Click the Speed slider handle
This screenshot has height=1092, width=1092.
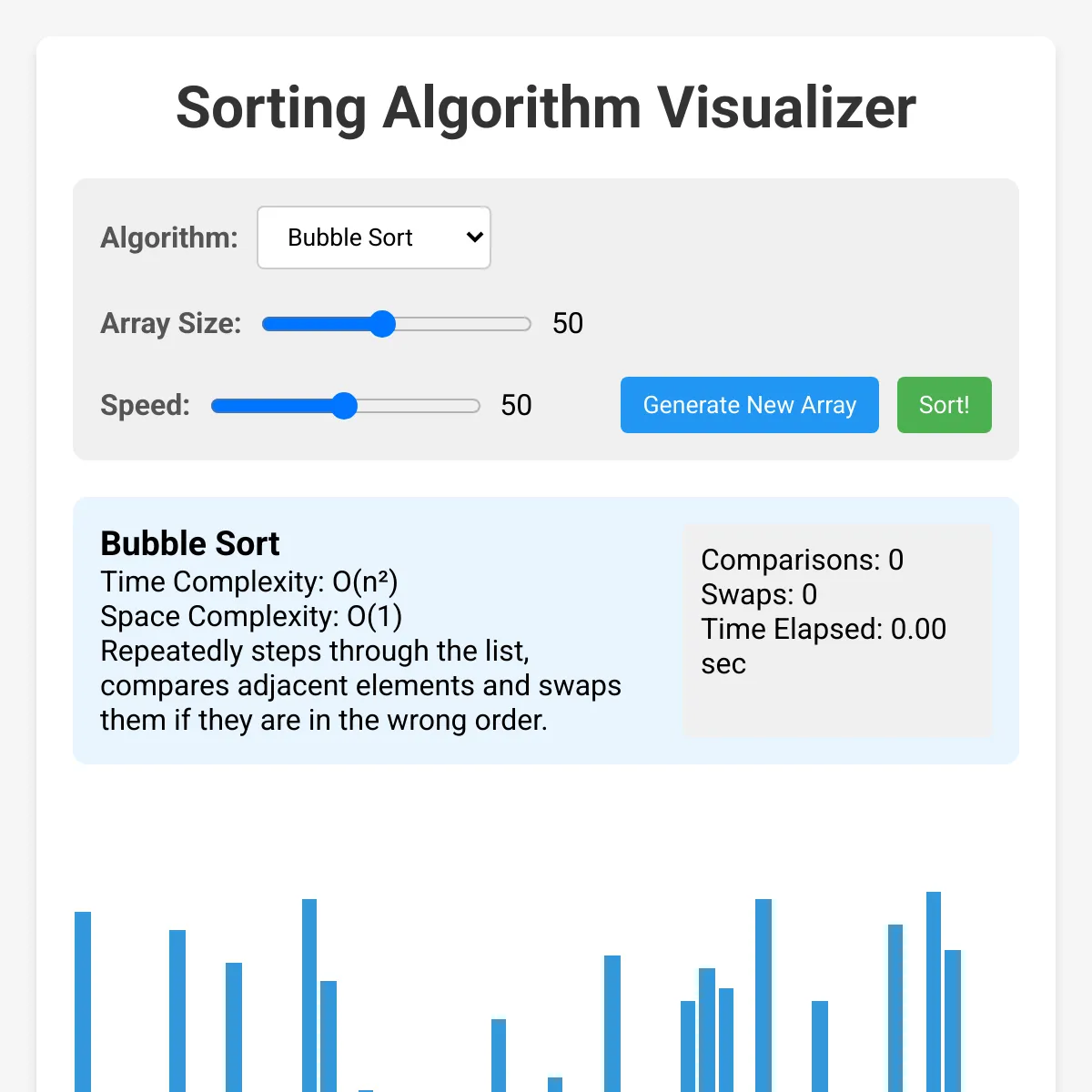pyautogui.click(x=344, y=406)
